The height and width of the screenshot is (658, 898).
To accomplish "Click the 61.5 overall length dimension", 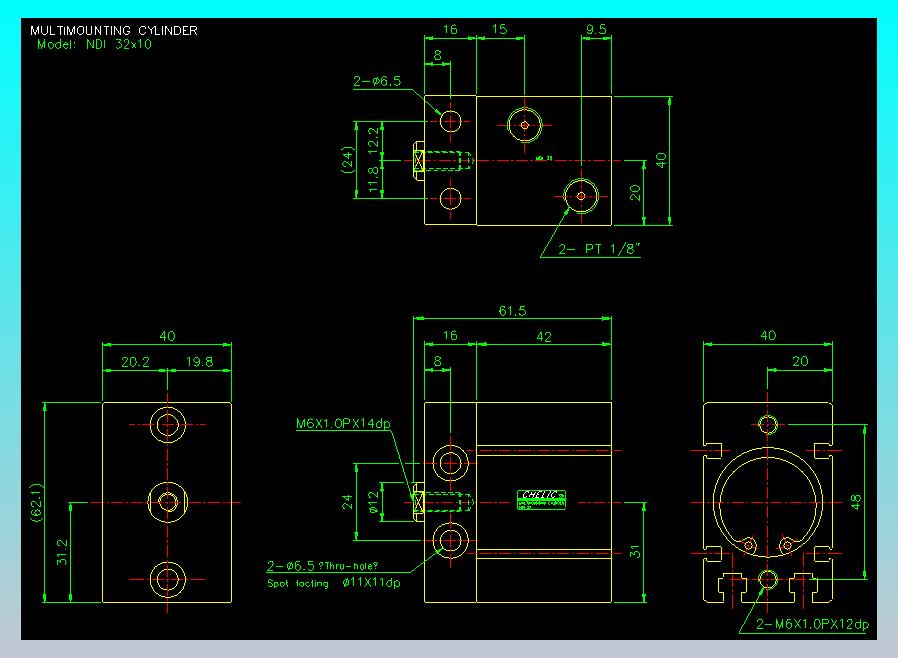I will pos(512,310).
